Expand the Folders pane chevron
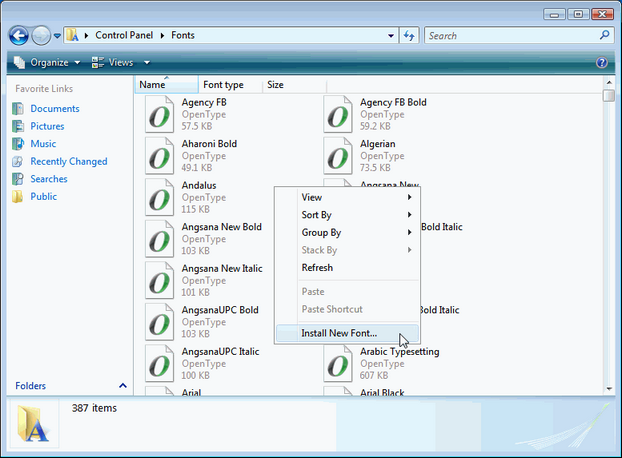Image resolution: width=622 pixels, height=458 pixels. click(x=123, y=385)
